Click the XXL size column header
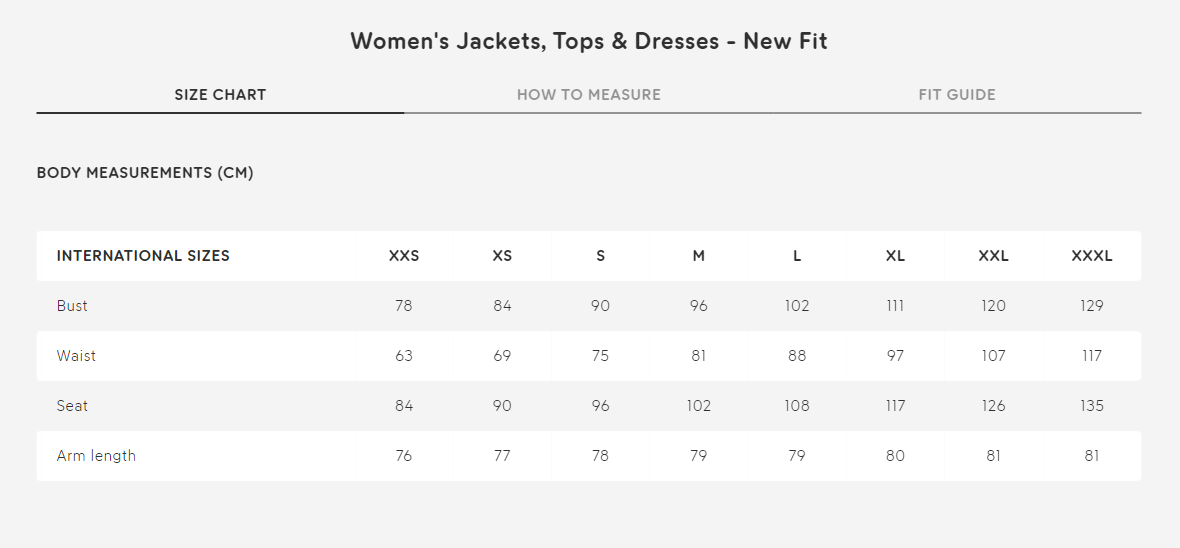Image resolution: width=1180 pixels, height=548 pixels. point(993,256)
